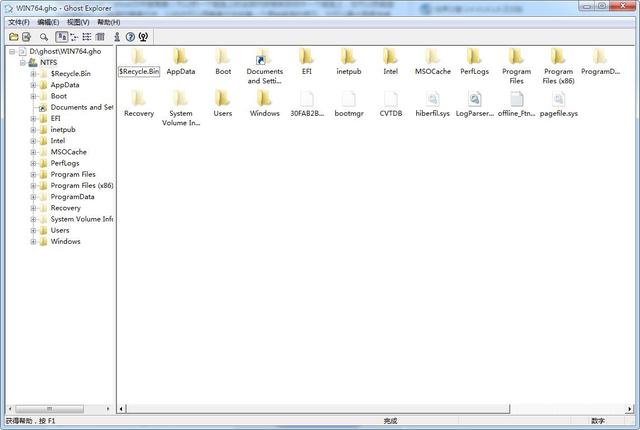Expand AppData node in the tree
640x430 pixels.
tap(33, 85)
